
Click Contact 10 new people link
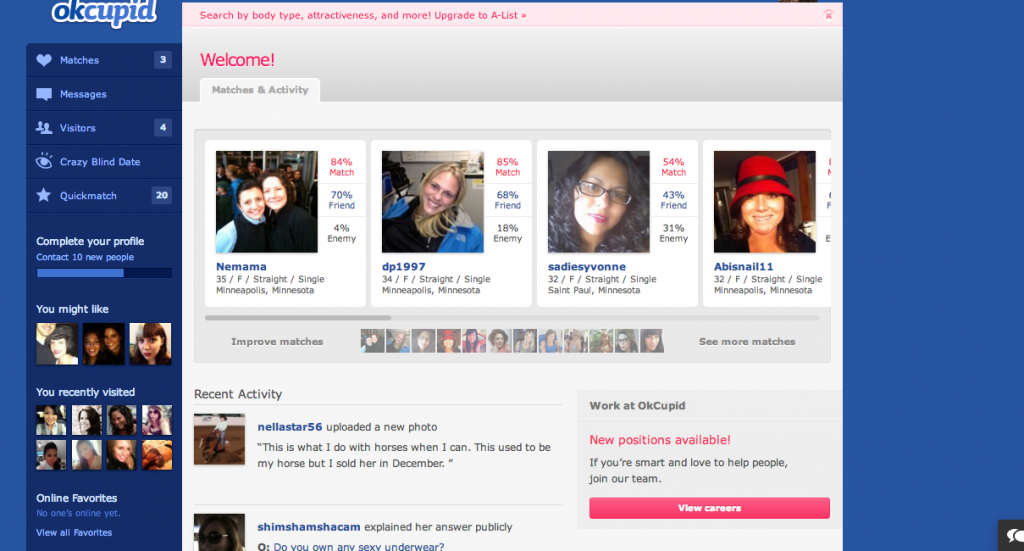(x=85, y=257)
